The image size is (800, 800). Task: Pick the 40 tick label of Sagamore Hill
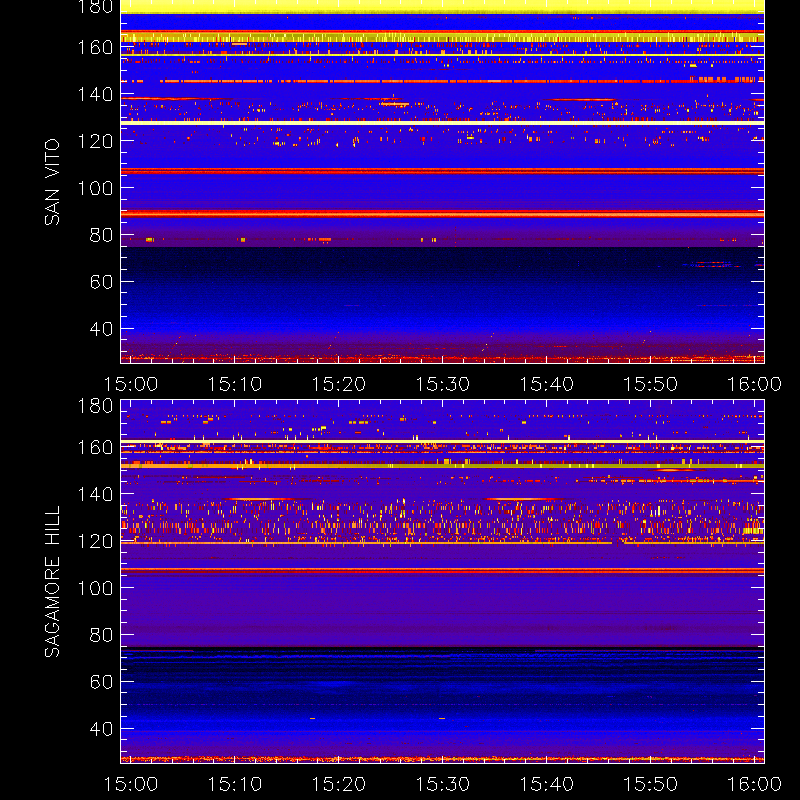(101, 729)
